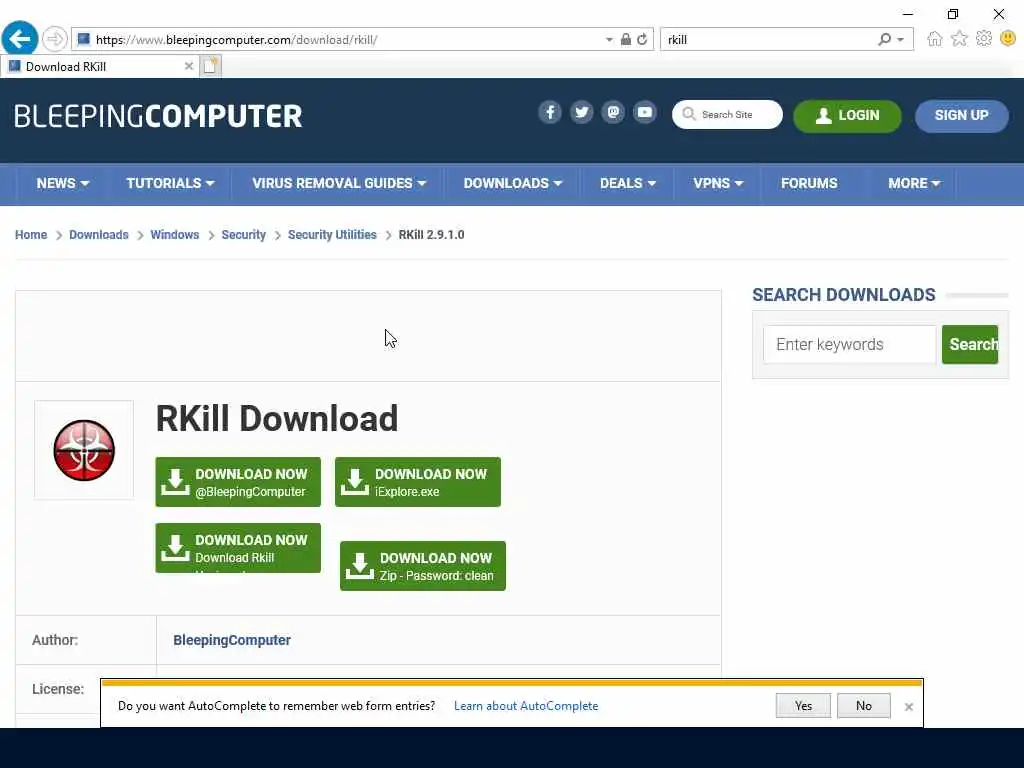Close the Download RKill tab
The image size is (1024, 768).
(189, 66)
